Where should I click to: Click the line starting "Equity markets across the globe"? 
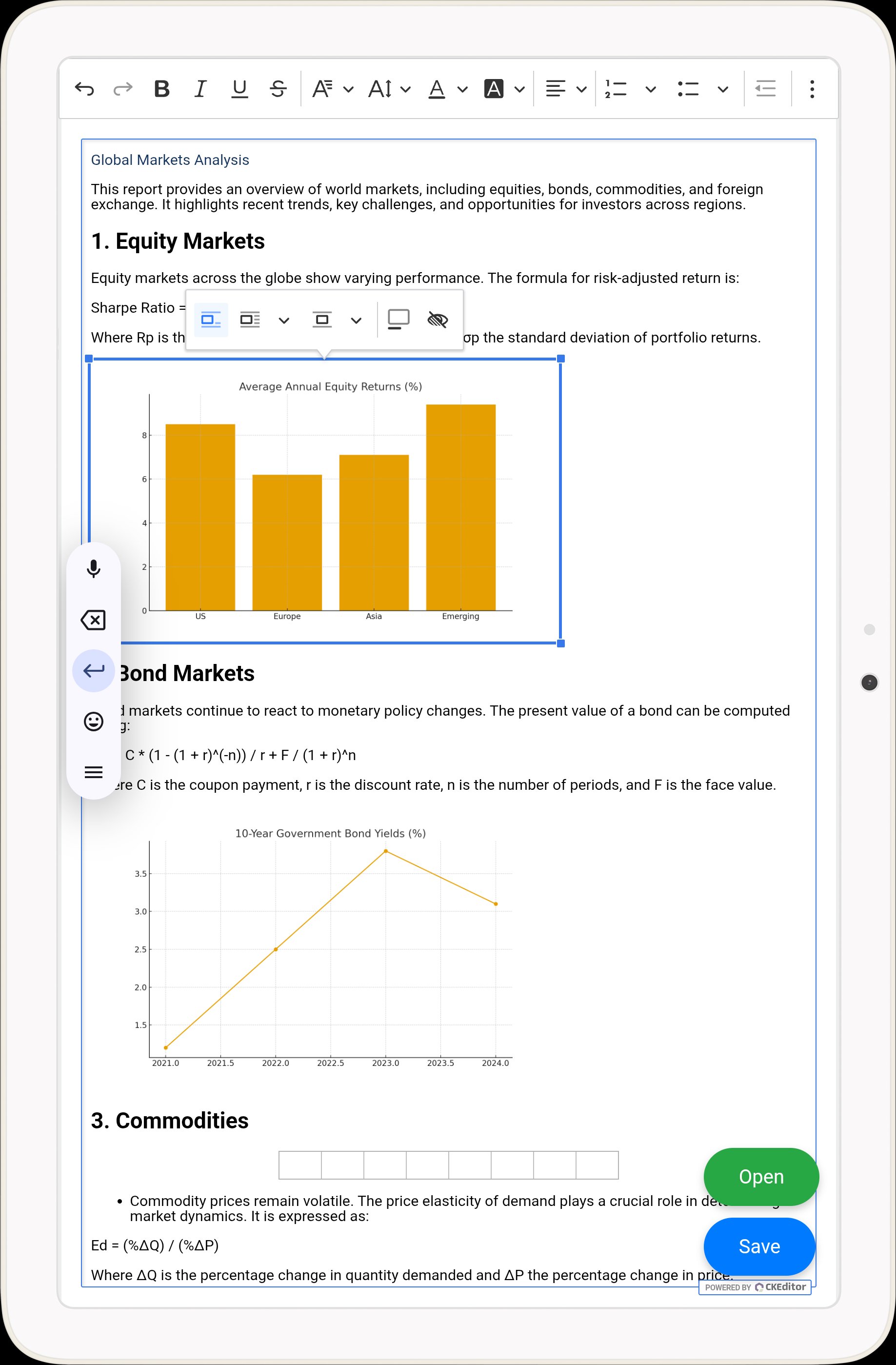[x=415, y=278]
